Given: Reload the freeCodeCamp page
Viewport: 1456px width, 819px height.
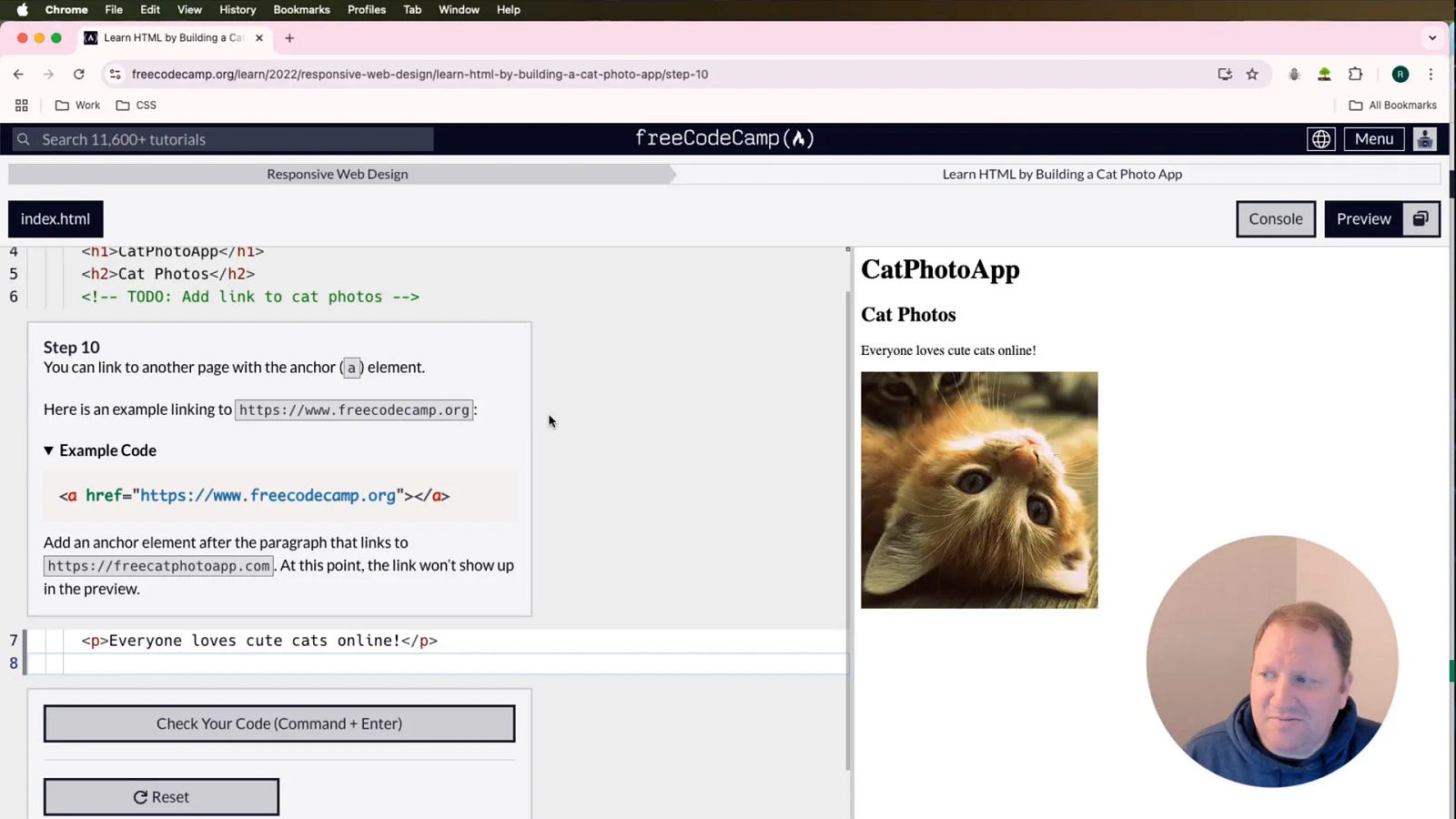Looking at the screenshot, I should coord(79,75).
